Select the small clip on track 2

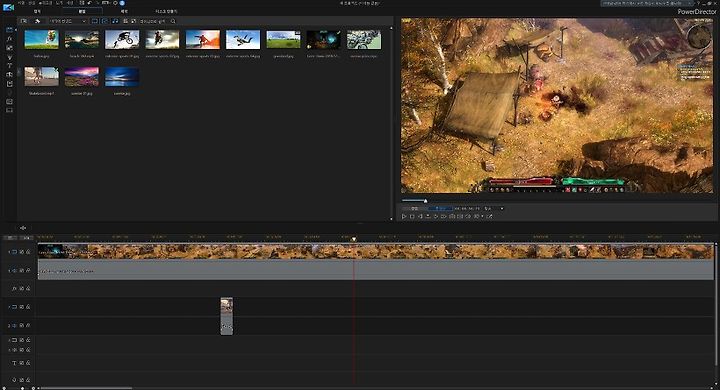click(x=226, y=316)
